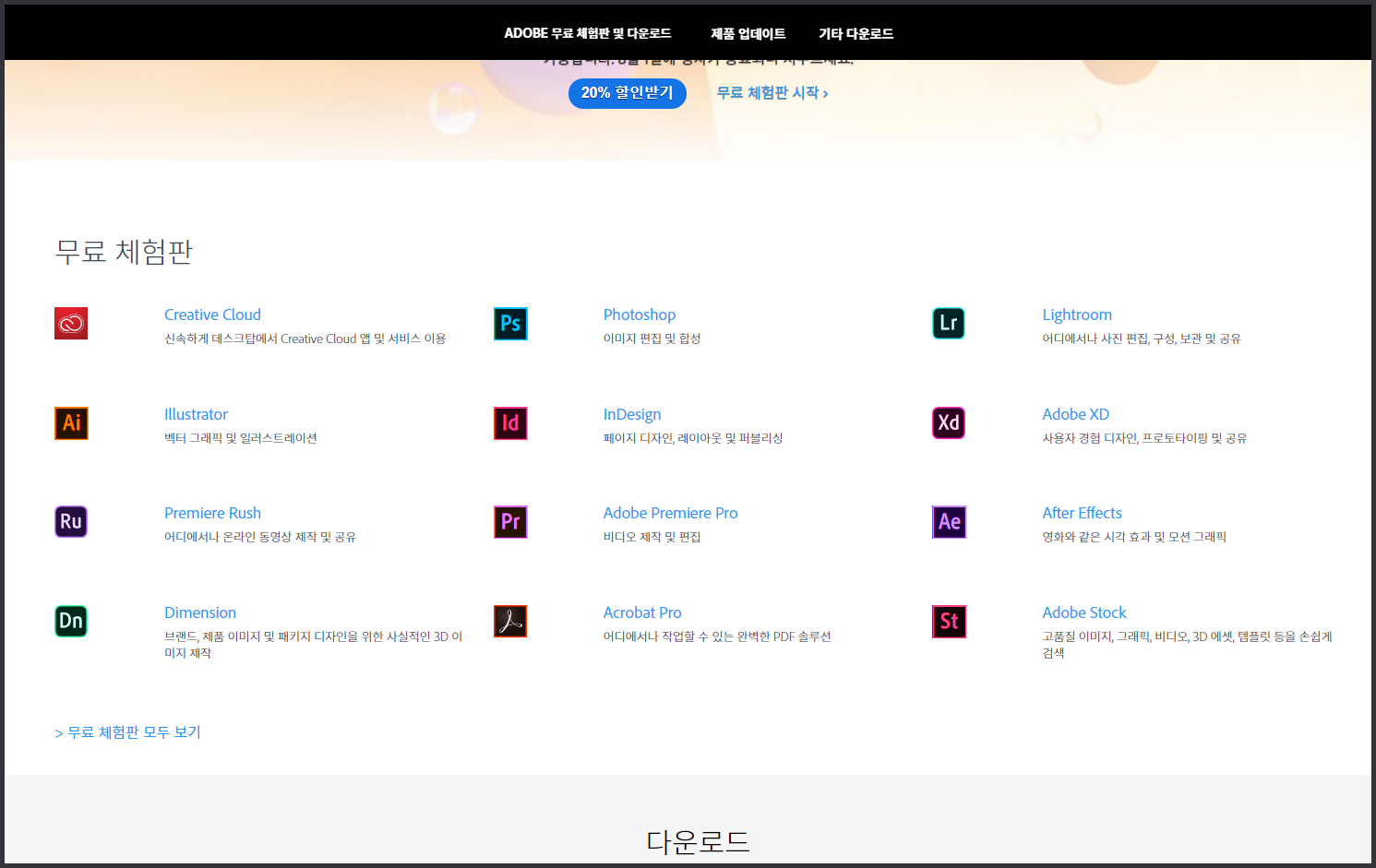Click the Dimension description about 3D 이미지 제작
The height and width of the screenshot is (868, 1376).
[x=314, y=645]
